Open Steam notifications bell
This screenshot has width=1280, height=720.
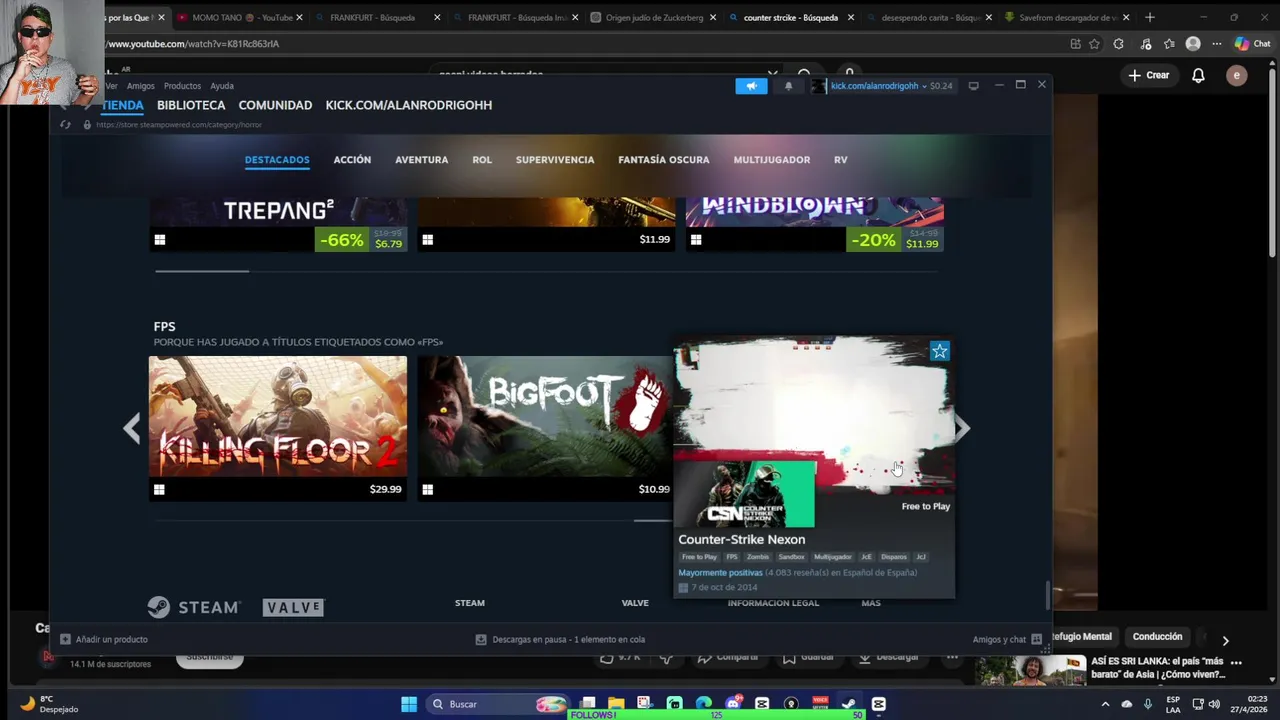click(x=788, y=86)
